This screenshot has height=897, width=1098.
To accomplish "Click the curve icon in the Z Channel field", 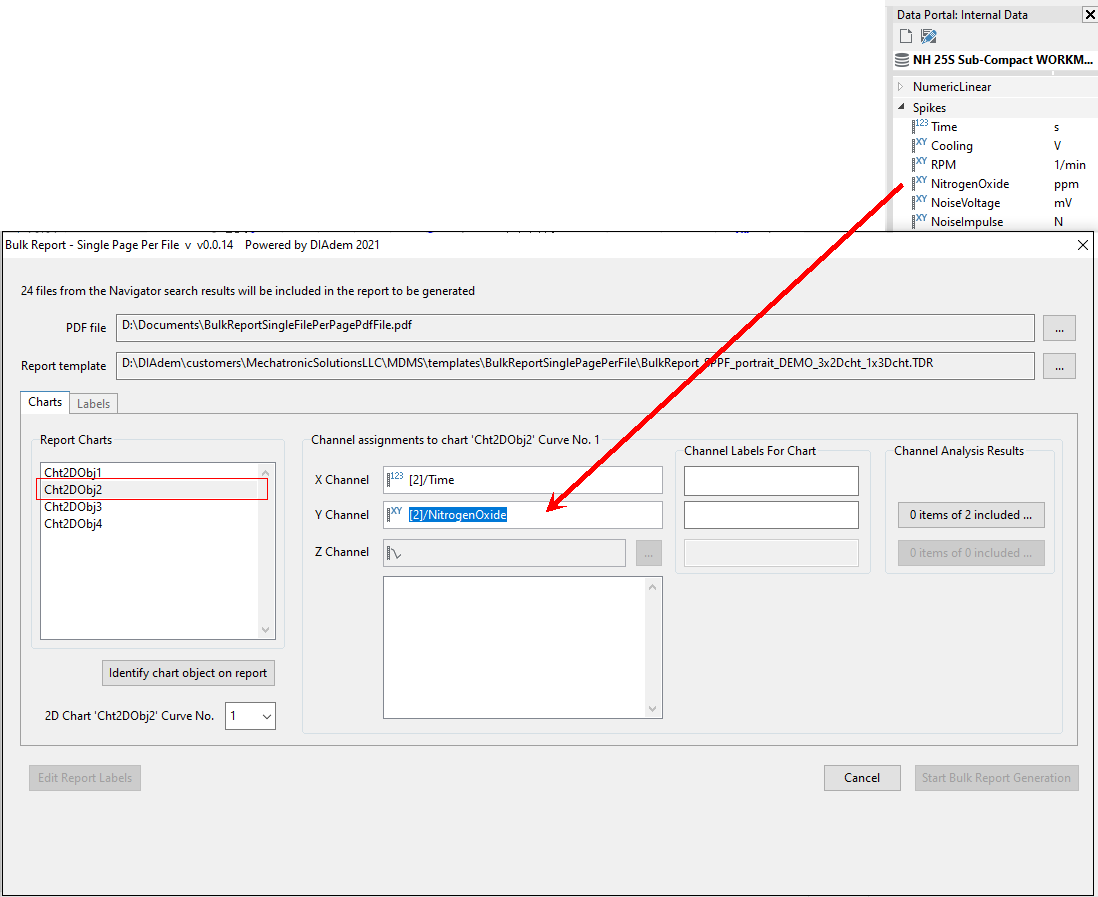I will (x=396, y=553).
